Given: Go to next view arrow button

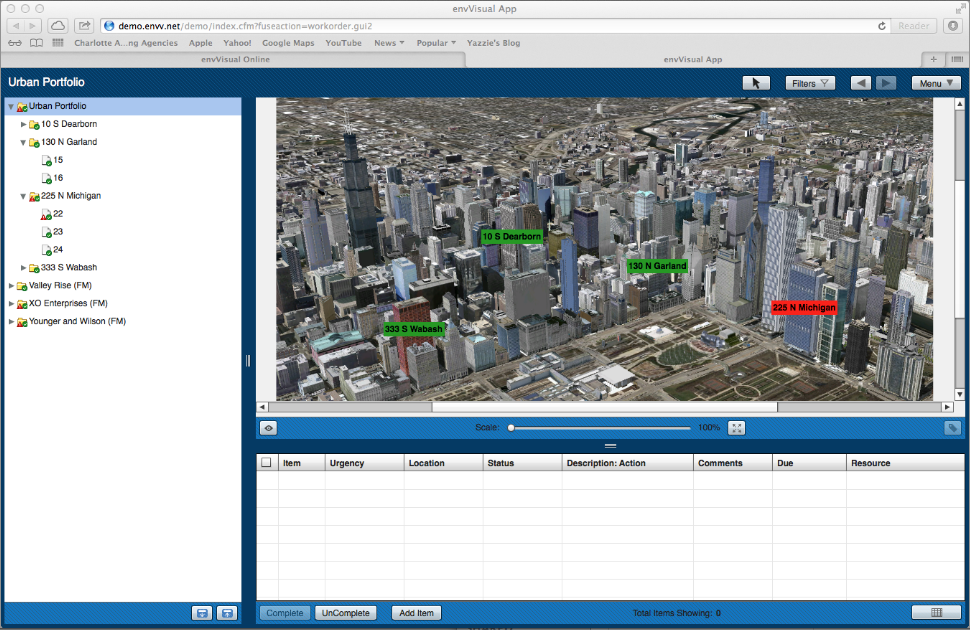Looking at the screenshot, I should [886, 83].
